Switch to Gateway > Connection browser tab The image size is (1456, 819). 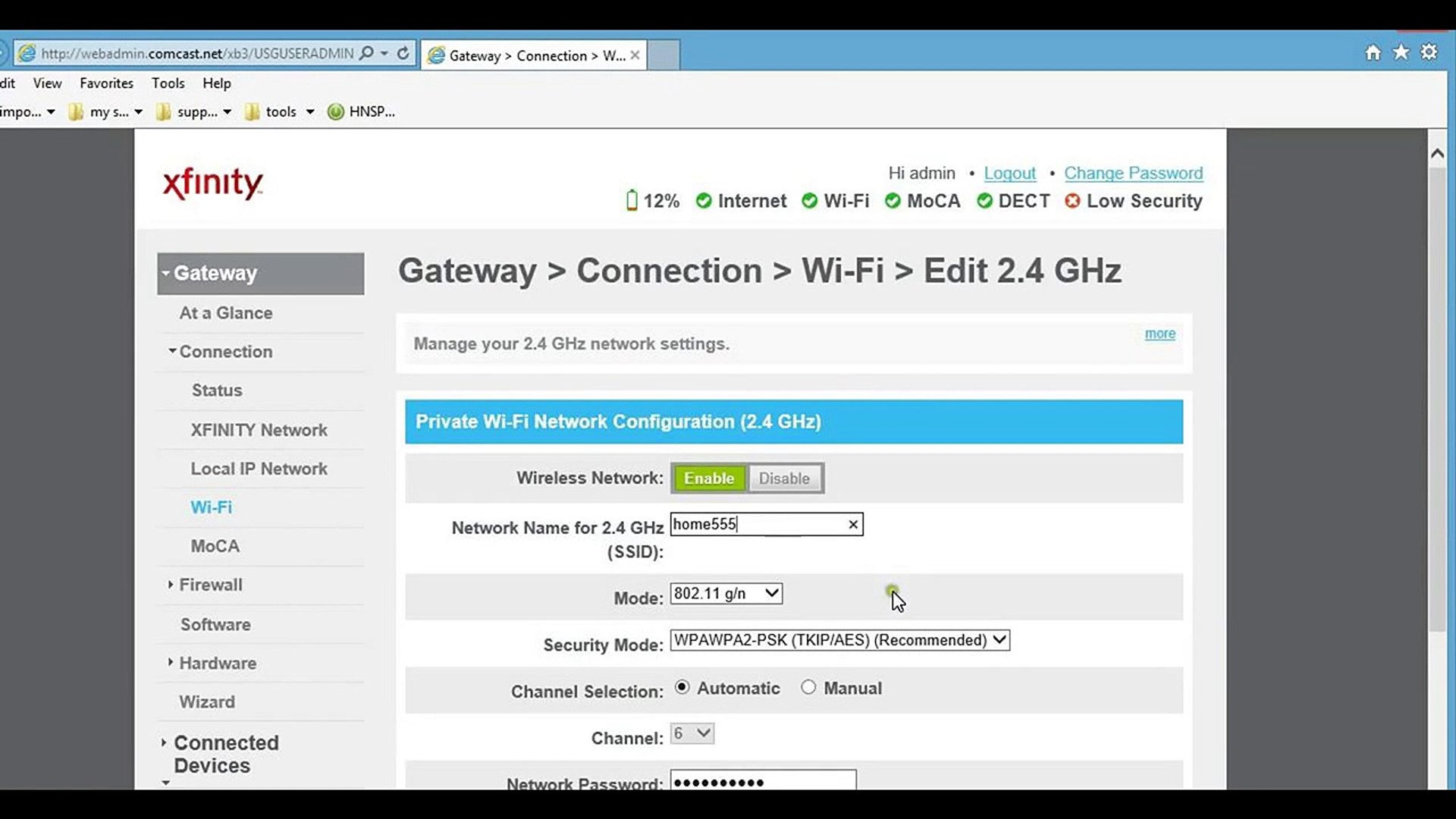coord(533,55)
